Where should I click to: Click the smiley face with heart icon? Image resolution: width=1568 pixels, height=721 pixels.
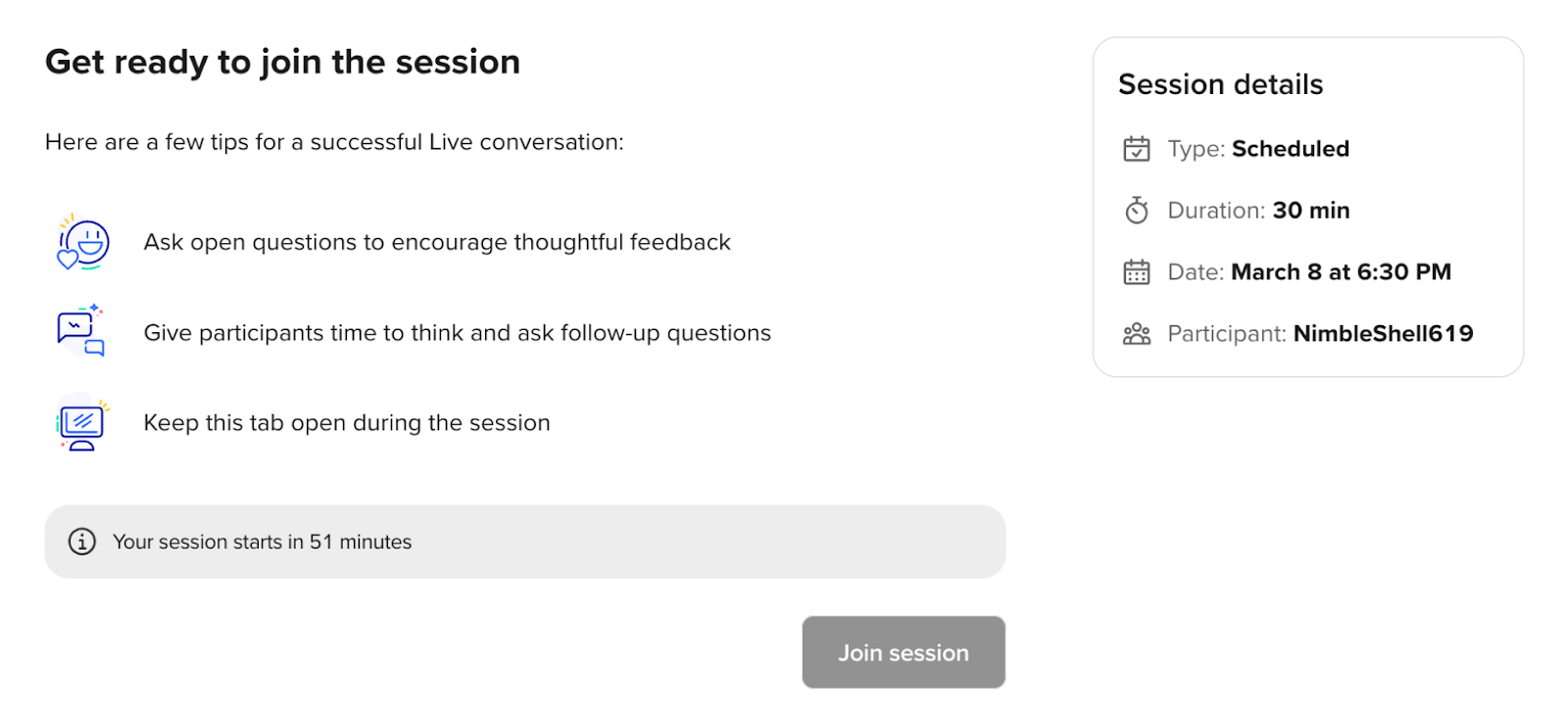click(x=83, y=243)
